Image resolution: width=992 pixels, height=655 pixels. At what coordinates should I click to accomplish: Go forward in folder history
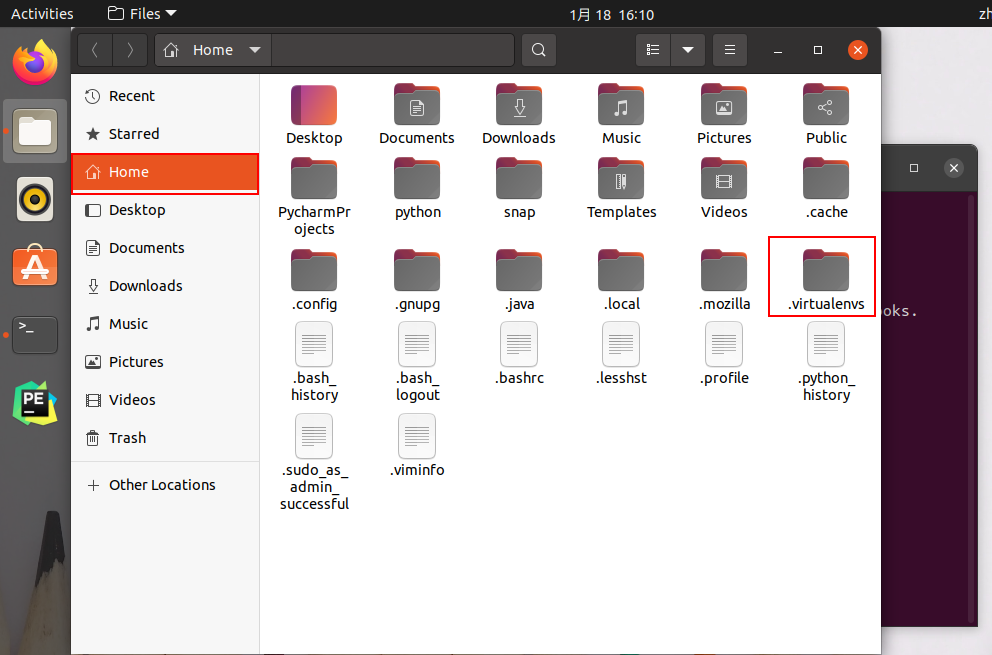(130, 50)
